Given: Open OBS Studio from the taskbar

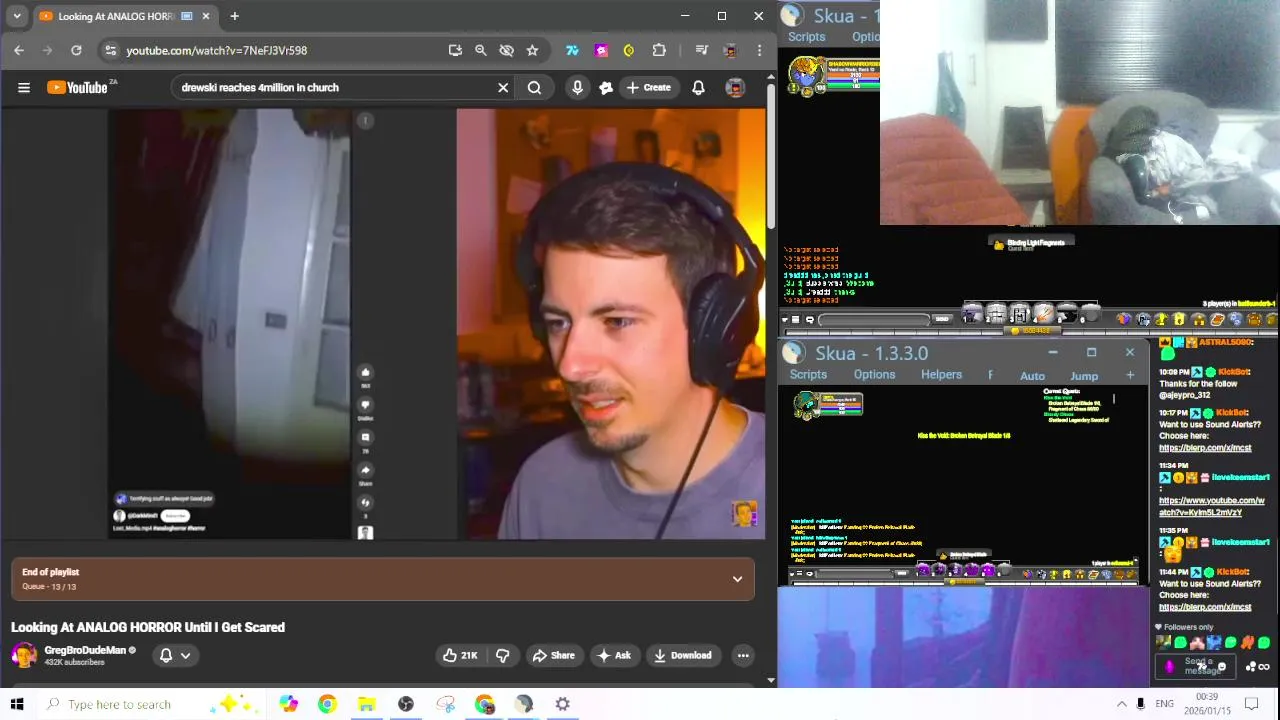Looking at the screenshot, I should (x=406, y=704).
